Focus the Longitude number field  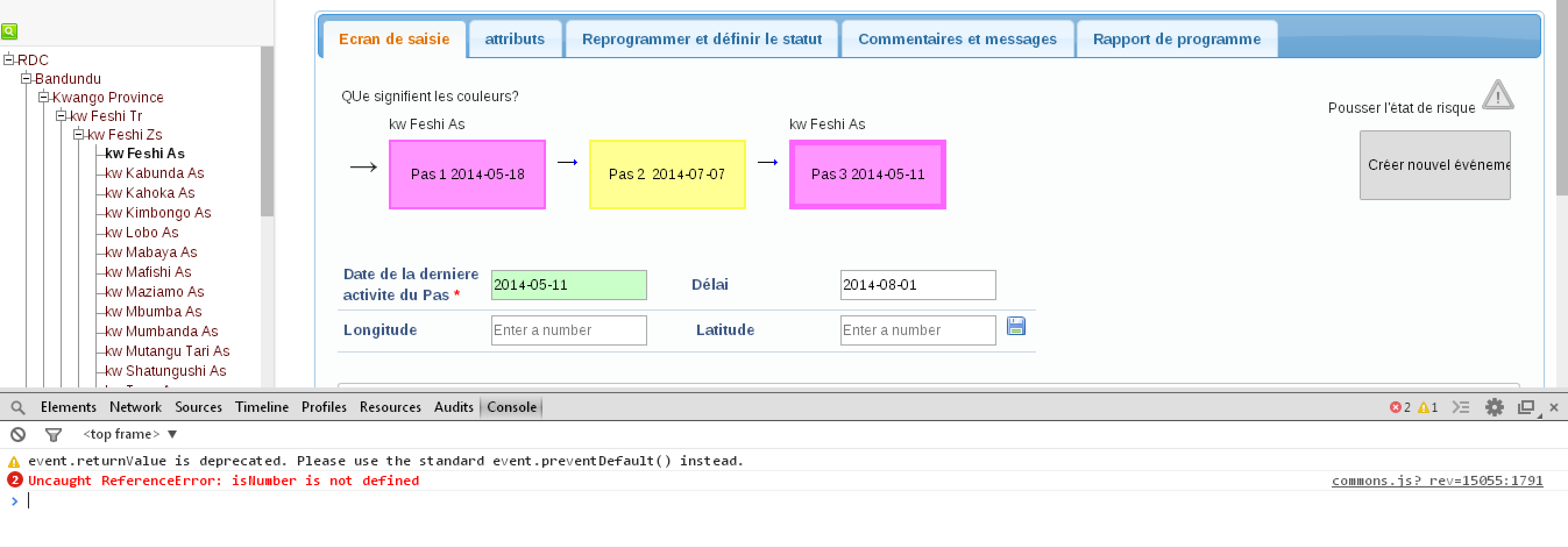[x=569, y=330]
